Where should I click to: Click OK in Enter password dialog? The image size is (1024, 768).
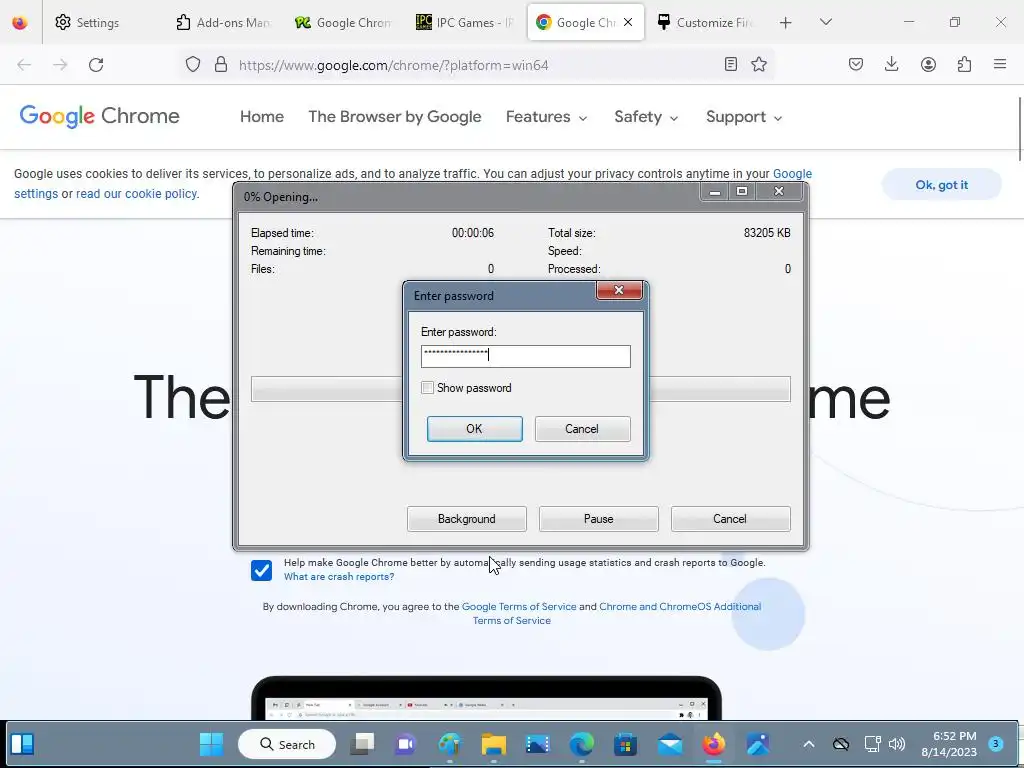(474, 429)
